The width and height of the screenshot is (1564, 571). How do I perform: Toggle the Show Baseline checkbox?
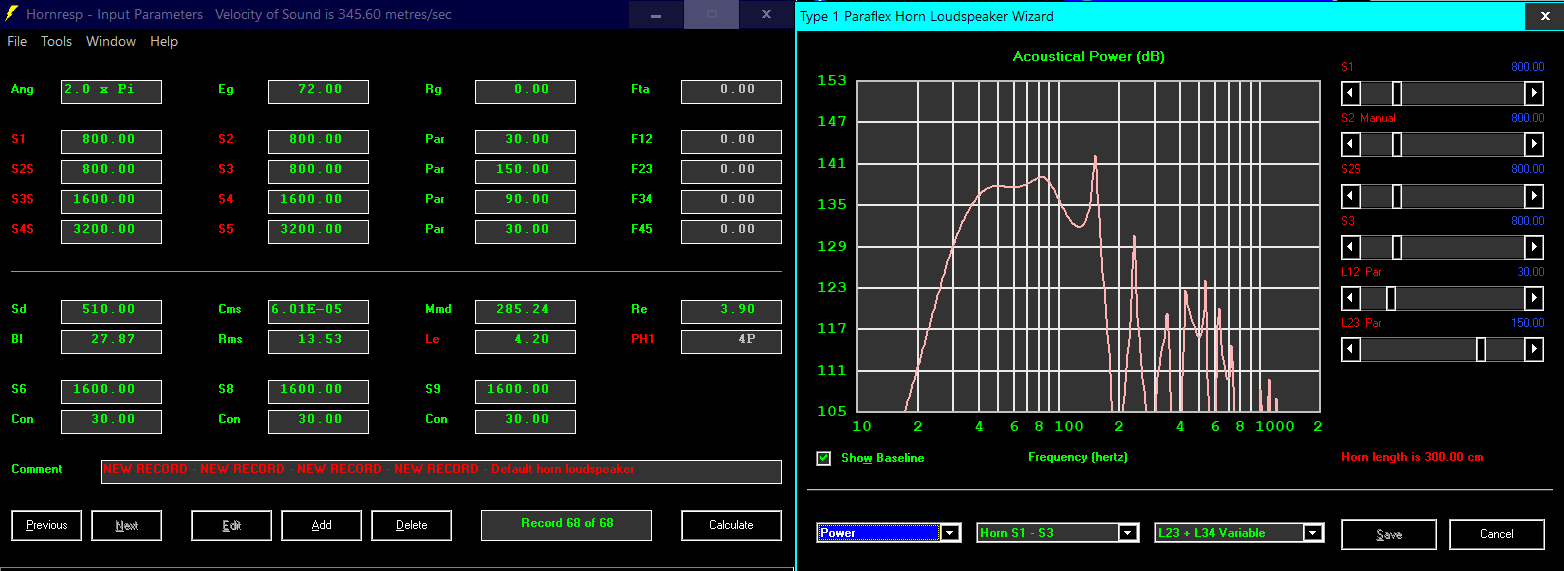824,458
